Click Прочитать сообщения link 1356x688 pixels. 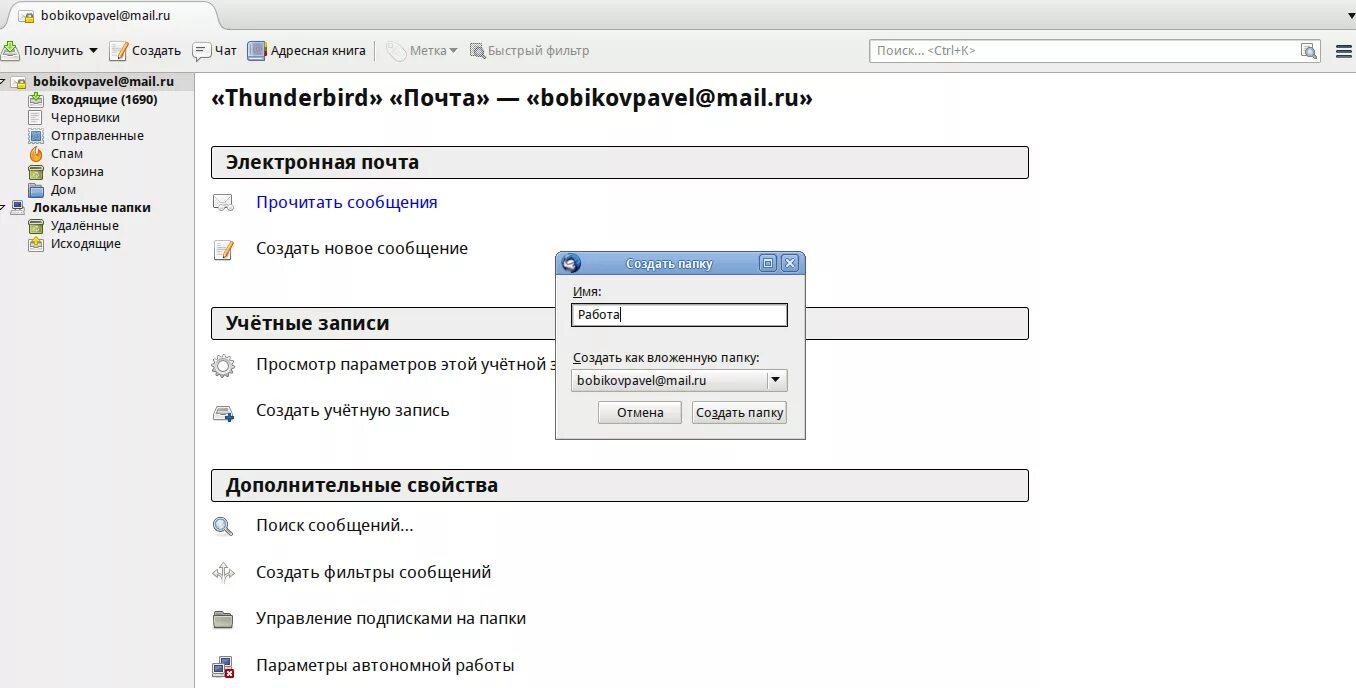[x=347, y=202]
